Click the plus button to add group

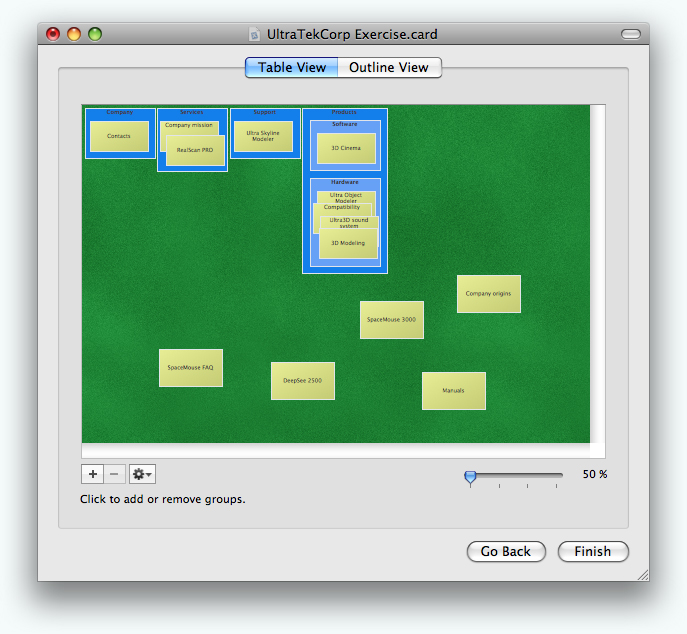[92, 474]
